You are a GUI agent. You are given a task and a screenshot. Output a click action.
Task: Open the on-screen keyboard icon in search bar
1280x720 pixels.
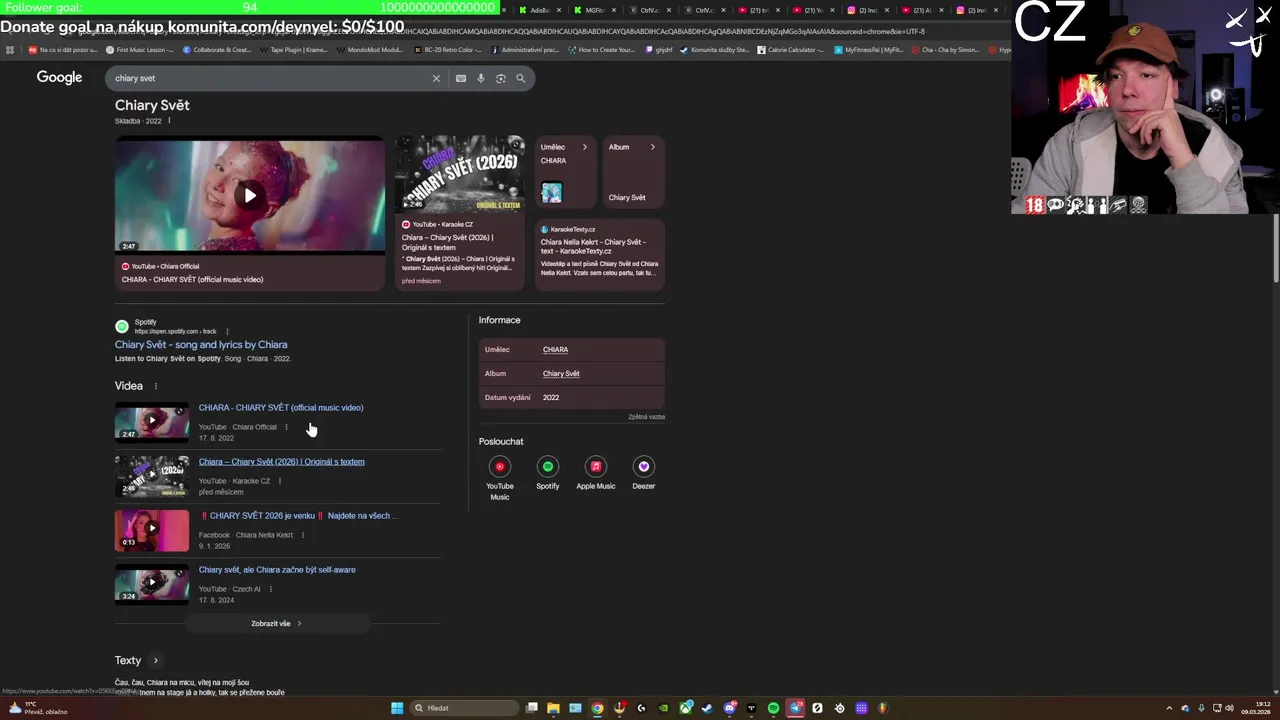click(x=461, y=78)
